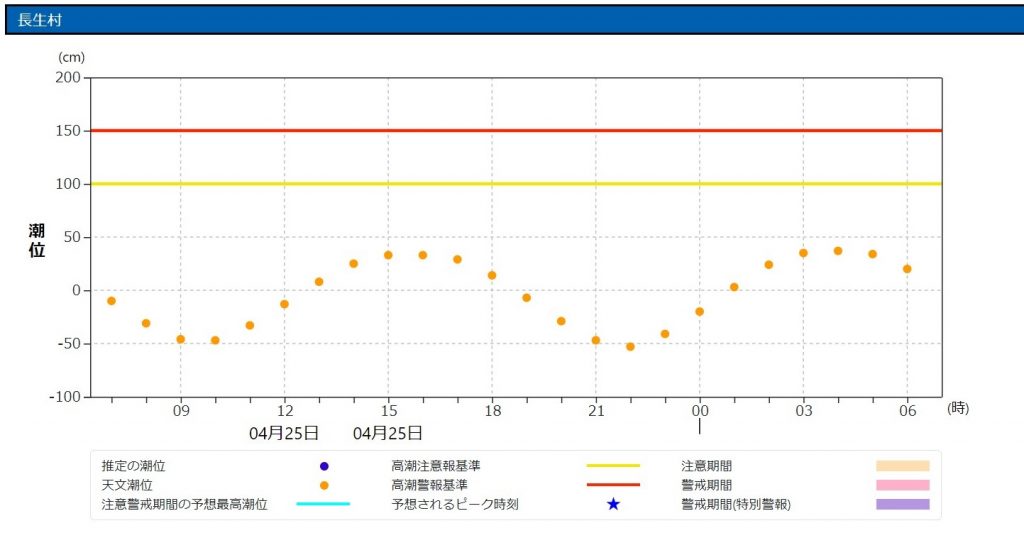This screenshot has height=533, width=1024.
Task: Click the 注意期間 legend label
Action: 707,466
